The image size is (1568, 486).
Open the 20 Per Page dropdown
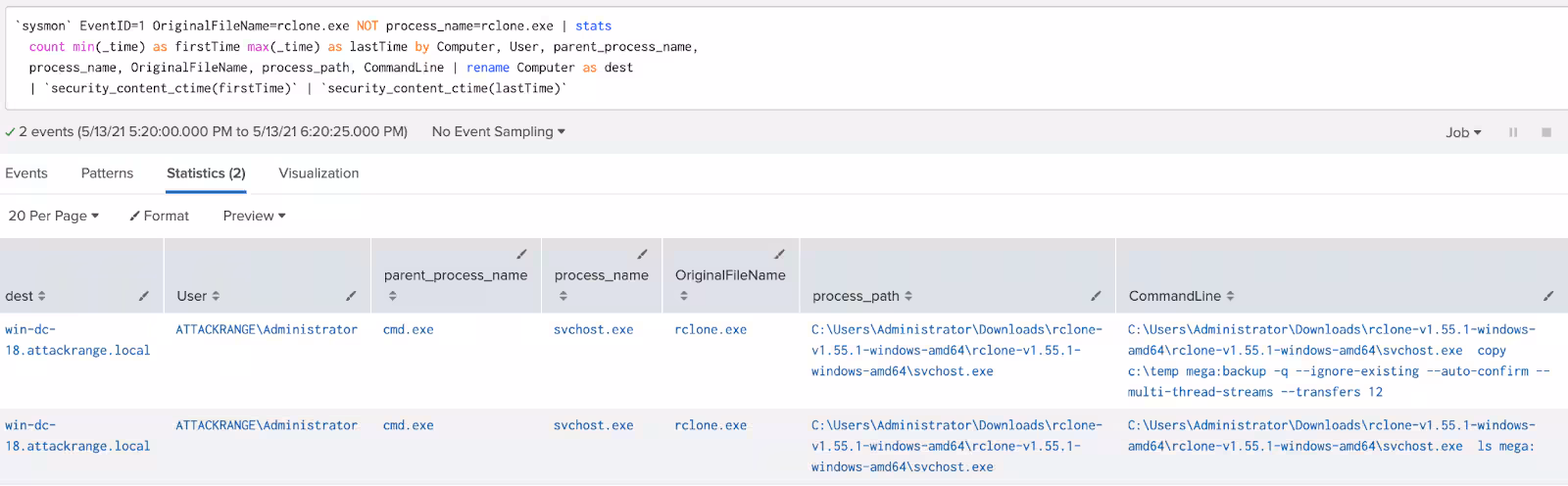coord(53,216)
